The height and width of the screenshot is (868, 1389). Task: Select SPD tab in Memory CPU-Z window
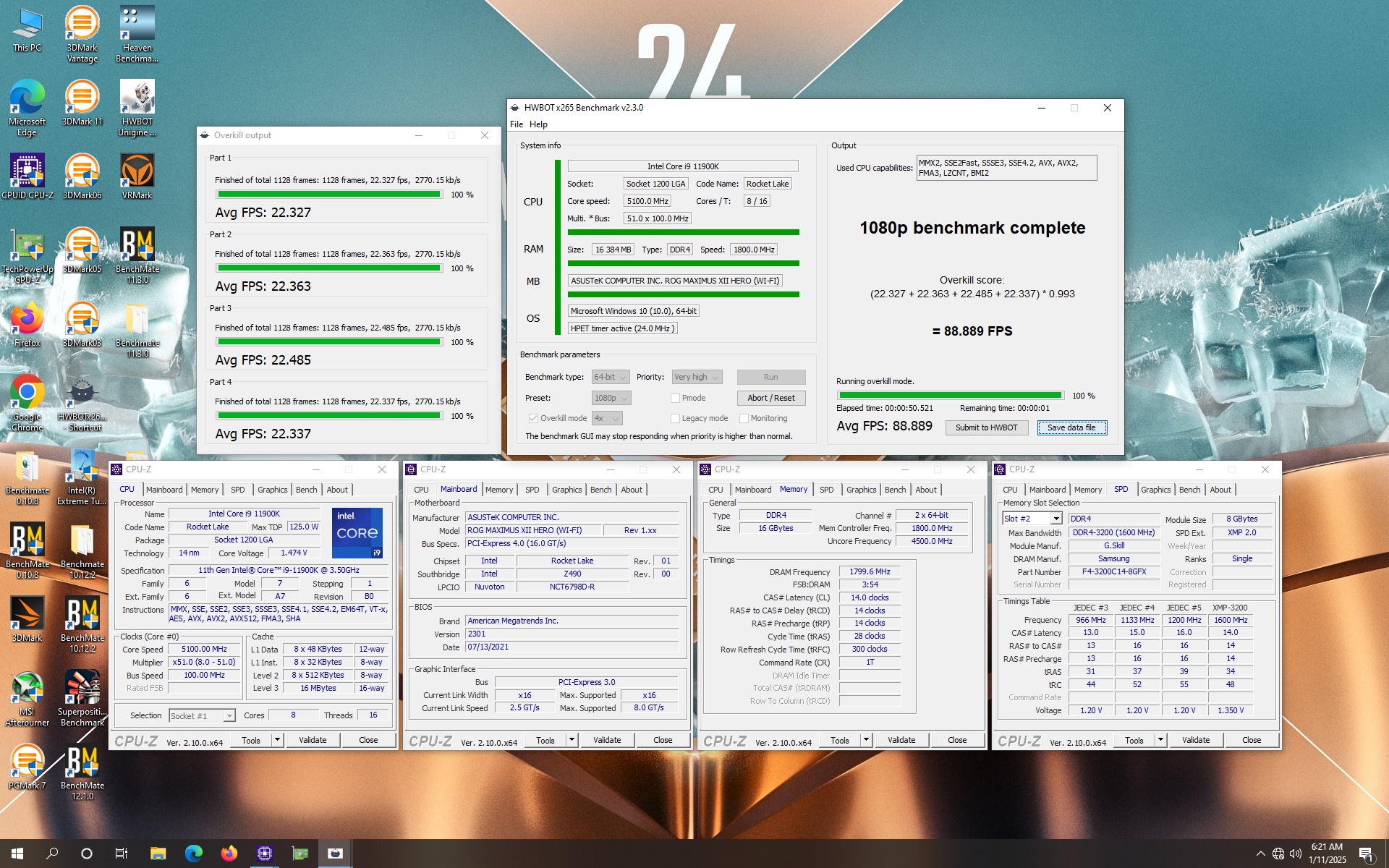tap(826, 490)
